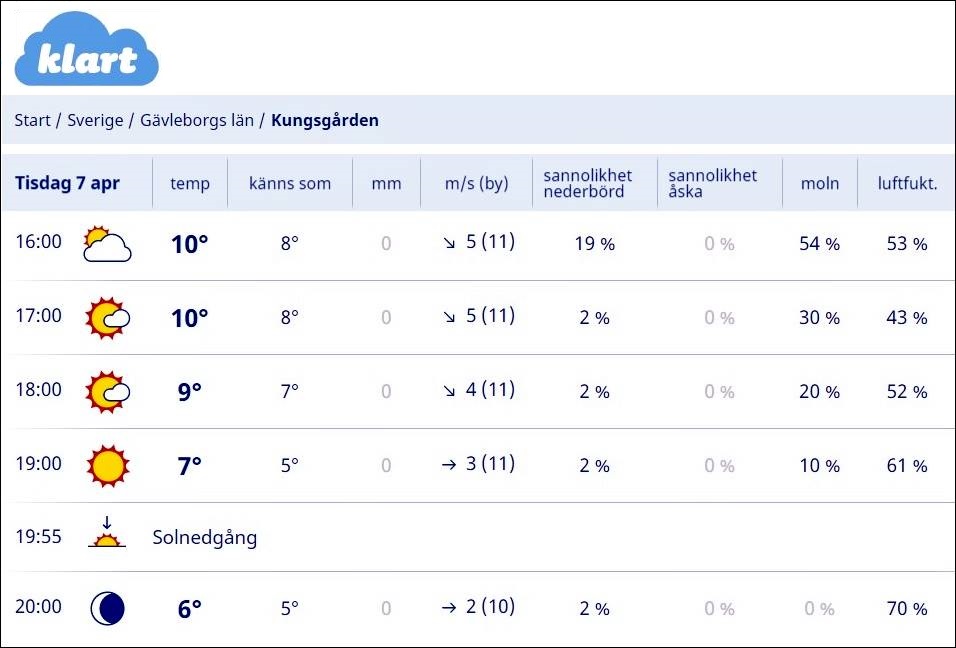This screenshot has width=956, height=648.
Task: Click the sannolikhet nederbörd column header
Action: tap(588, 183)
